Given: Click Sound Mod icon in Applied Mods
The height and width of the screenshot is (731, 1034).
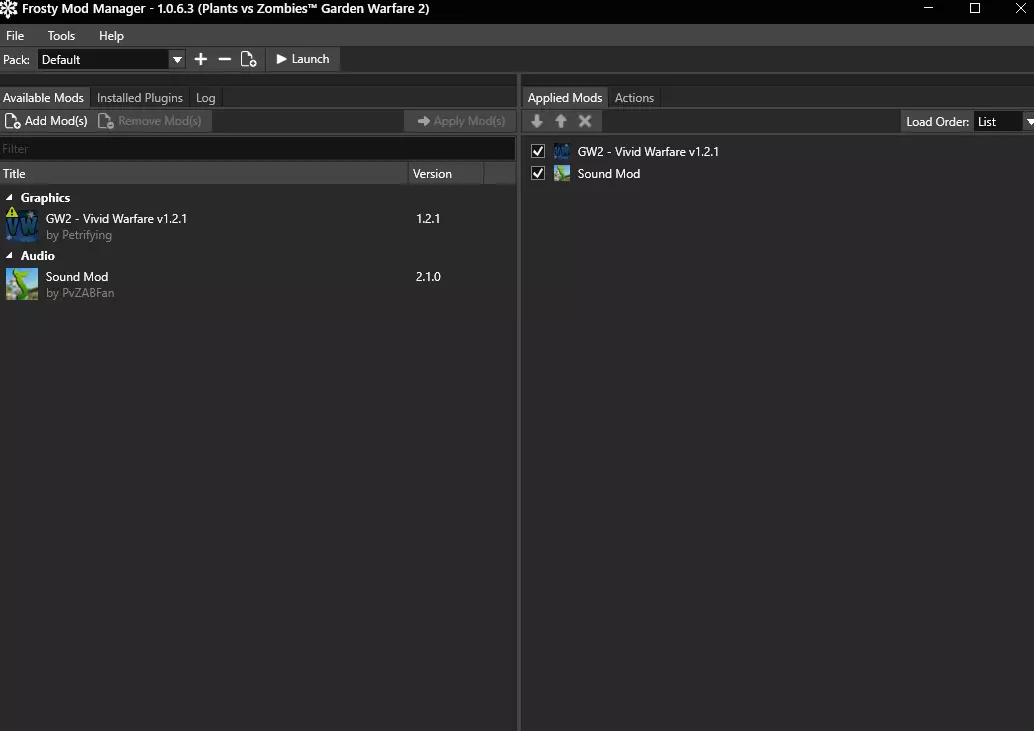Looking at the screenshot, I should [562, 173].
